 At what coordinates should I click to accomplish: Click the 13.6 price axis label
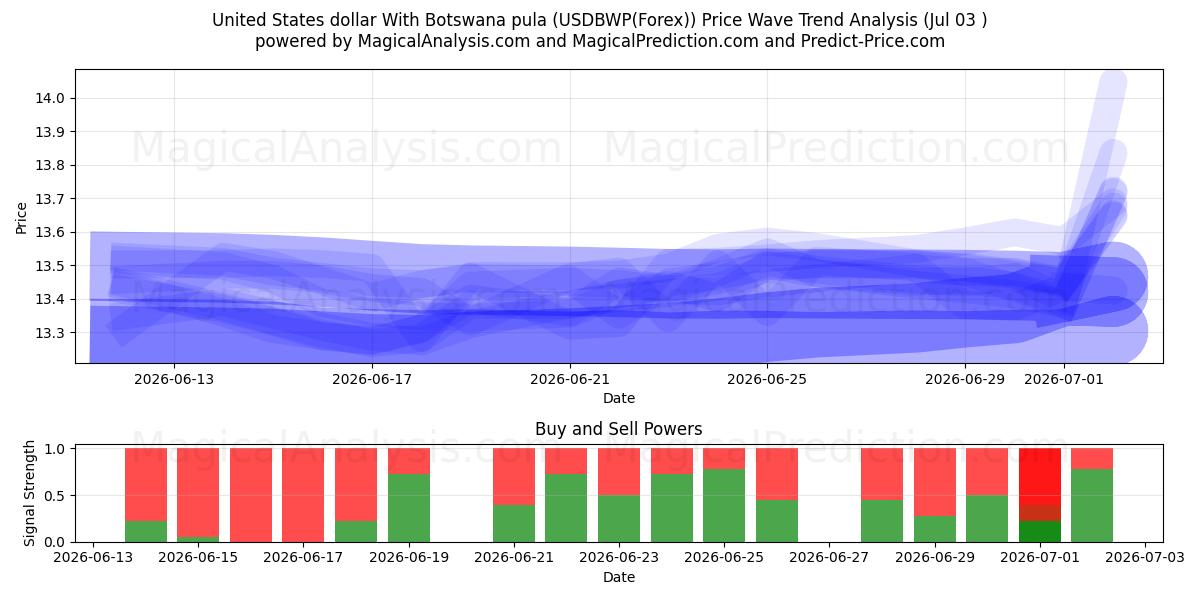50,232
